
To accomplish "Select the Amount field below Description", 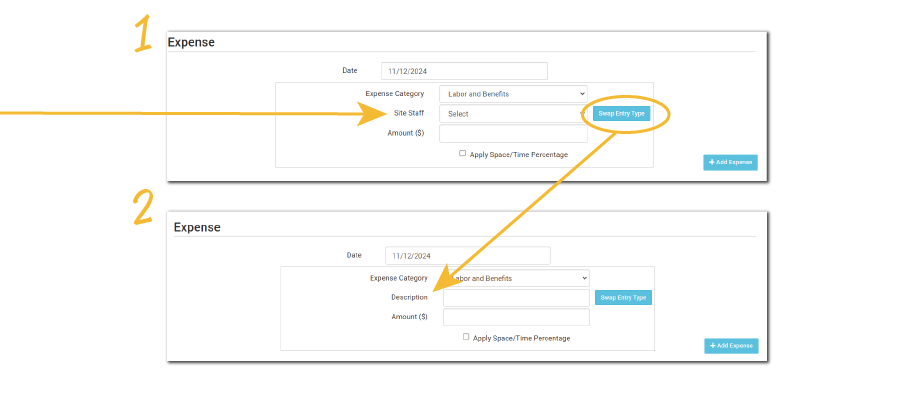I will (x=516, y=317).
